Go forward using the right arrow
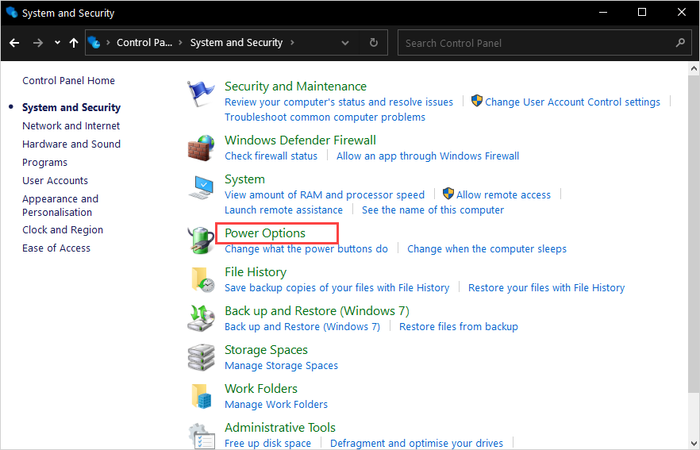Viewport: 700px width, 450px height. [x=38, y=43]
